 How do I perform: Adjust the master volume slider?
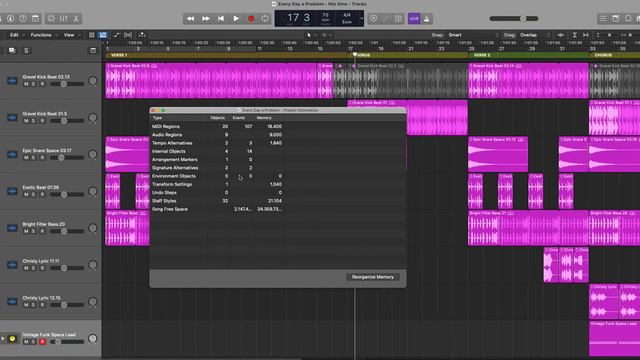[x=514, y=19]
